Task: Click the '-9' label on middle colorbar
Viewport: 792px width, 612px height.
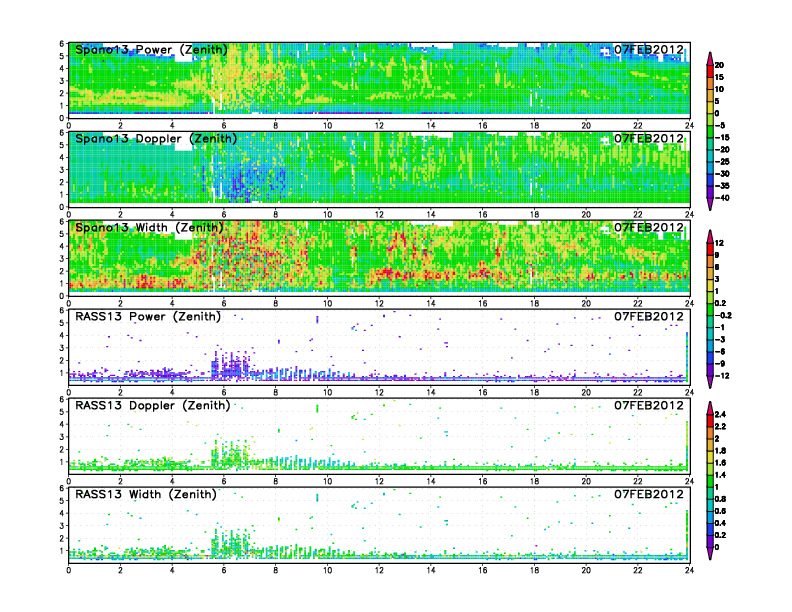Action: 720,364
